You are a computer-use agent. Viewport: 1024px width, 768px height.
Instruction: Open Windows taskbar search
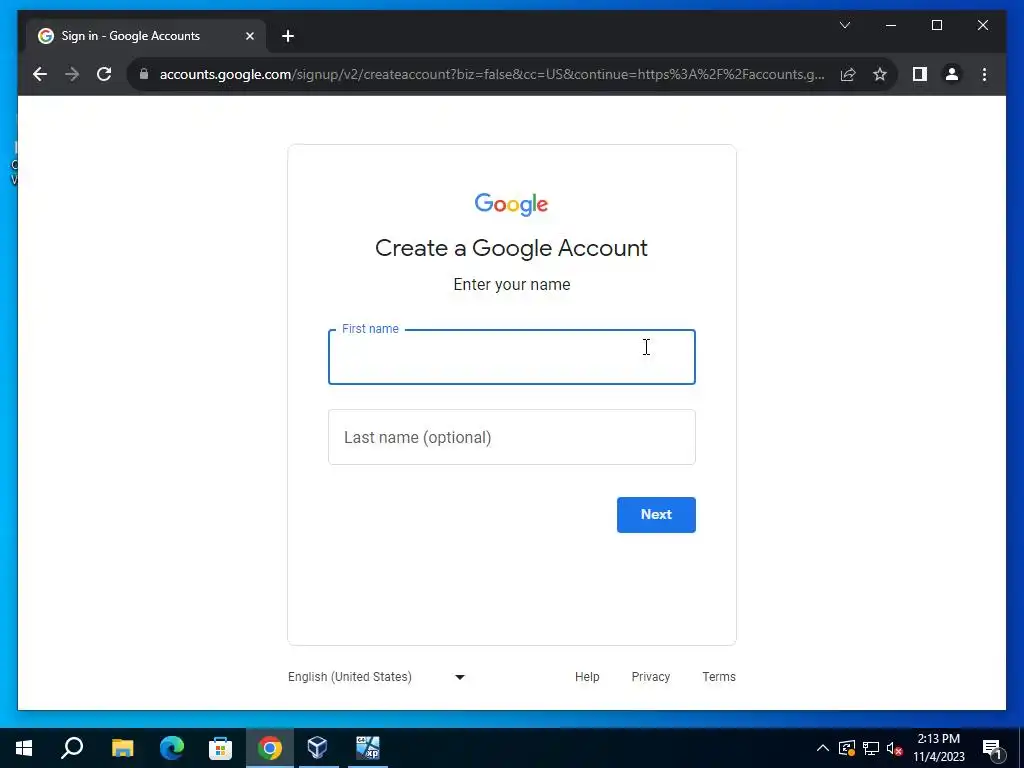click(72, 748)
